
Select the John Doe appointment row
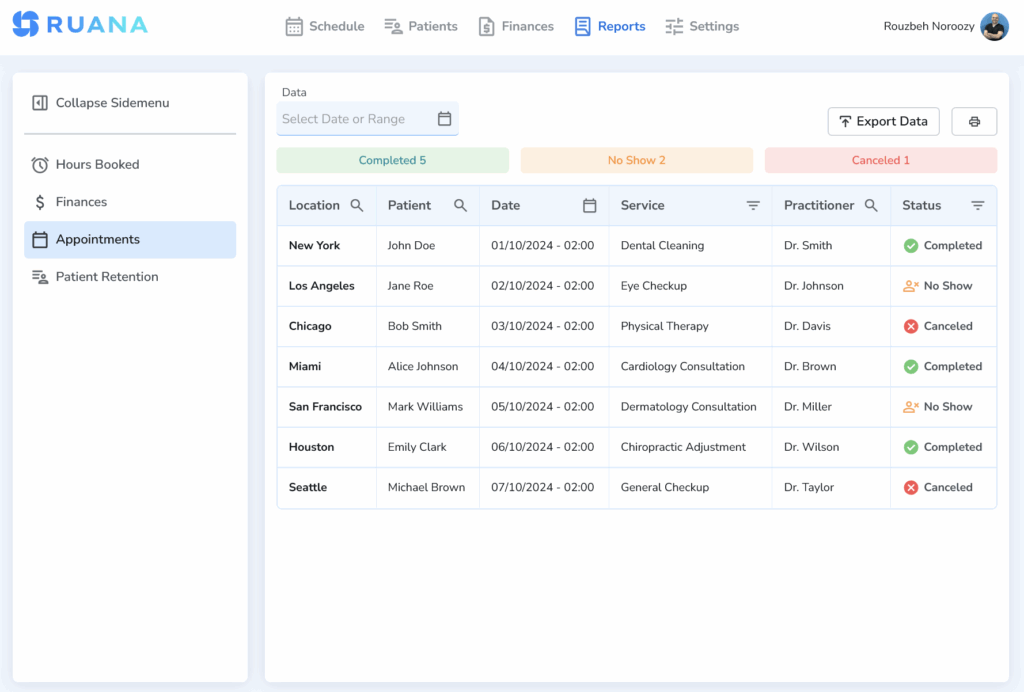tap(600, 245)
